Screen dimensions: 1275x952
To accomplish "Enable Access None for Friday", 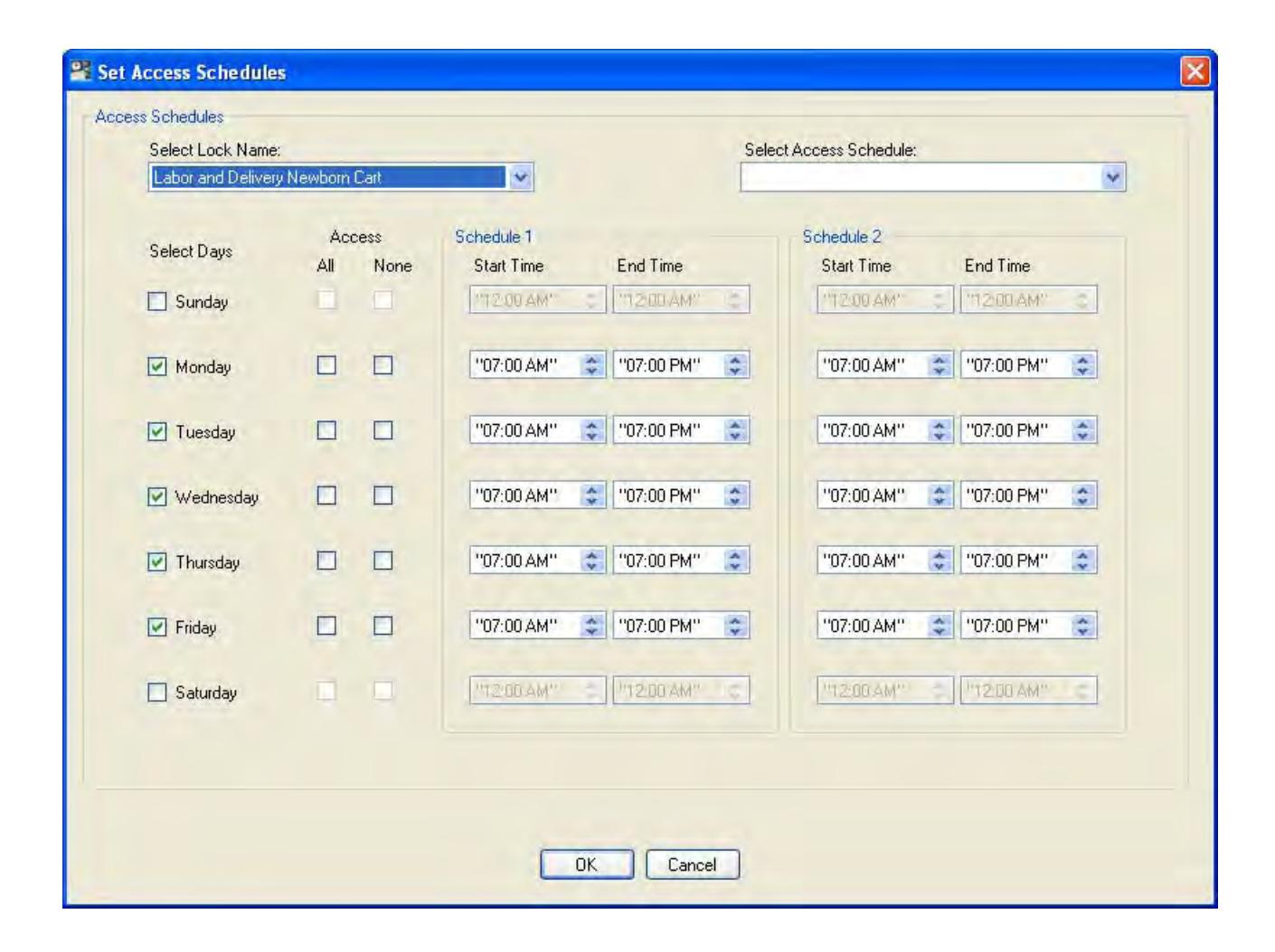I will click(x=383, y=626).
